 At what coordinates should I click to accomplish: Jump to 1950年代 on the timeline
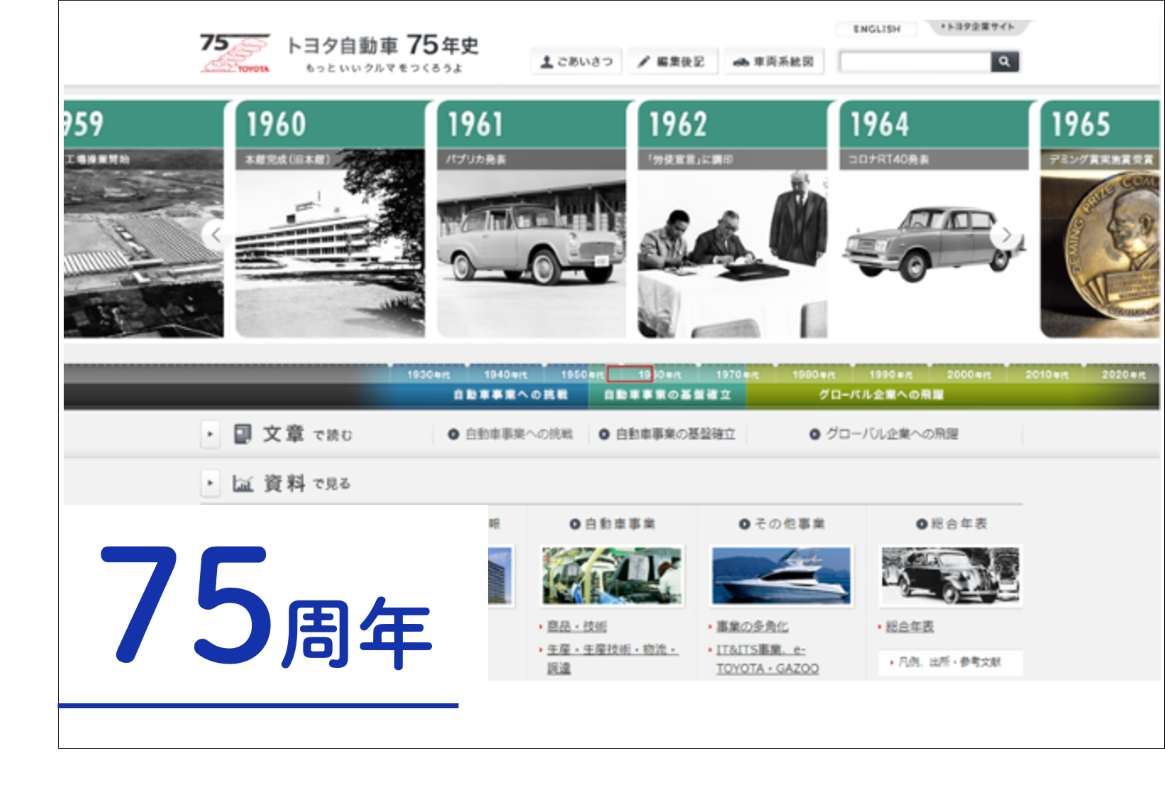582,374
